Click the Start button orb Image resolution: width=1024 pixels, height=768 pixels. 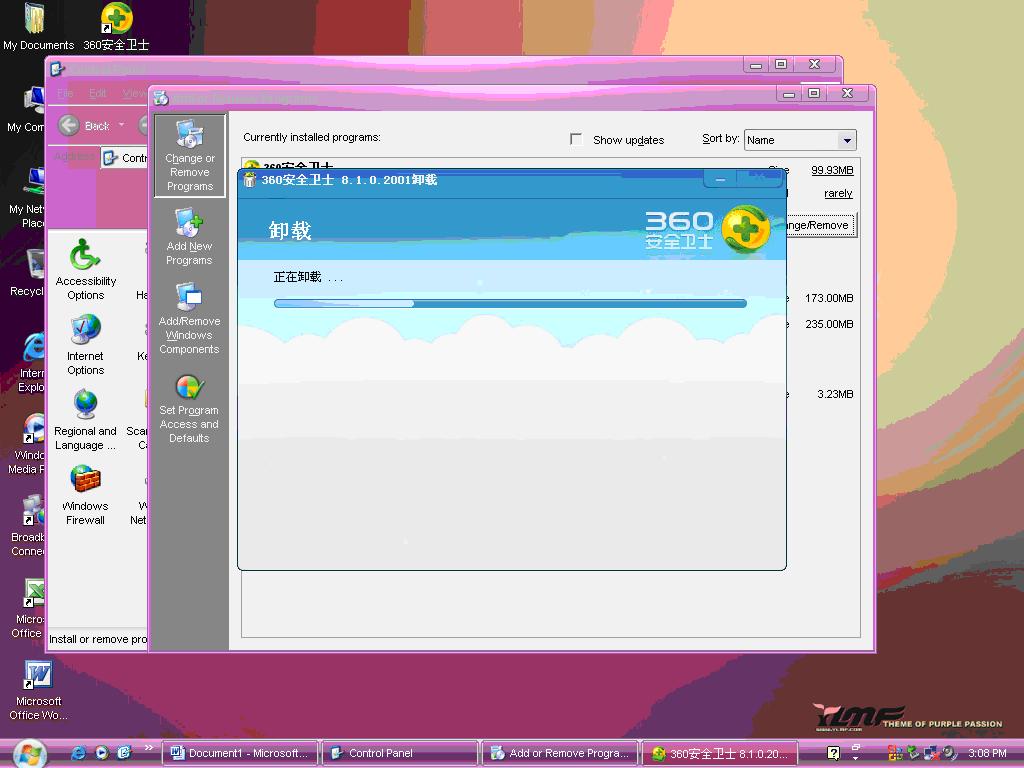pyautogui.click(x=29, y=754)
